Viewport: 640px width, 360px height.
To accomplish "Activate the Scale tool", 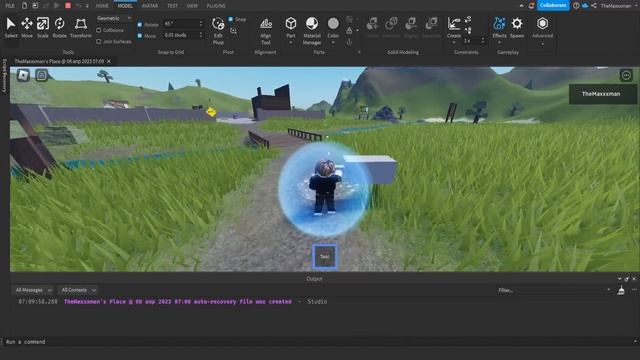I will 42,27.
